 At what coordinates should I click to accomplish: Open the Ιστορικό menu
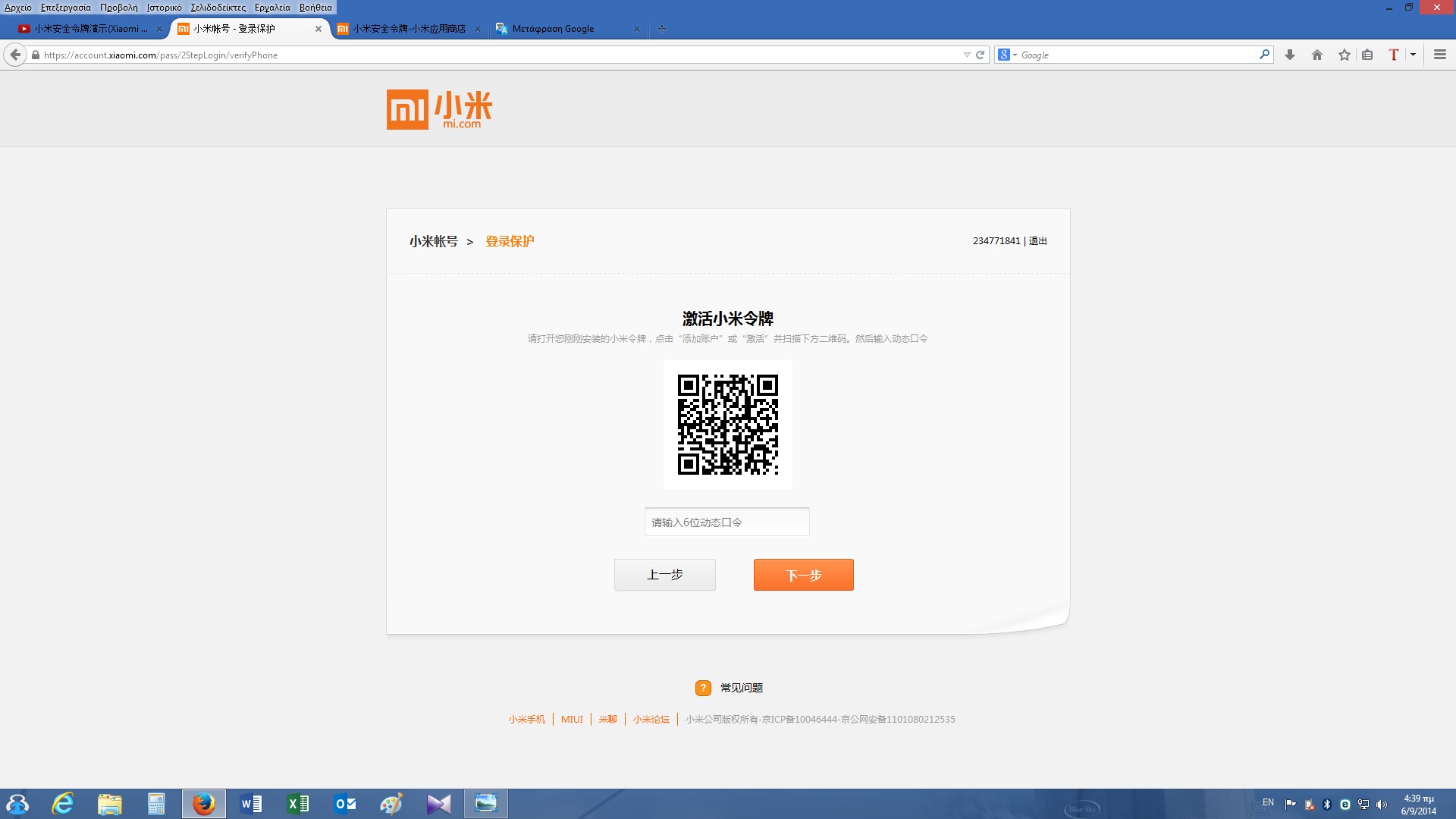(x=164, y=8)
